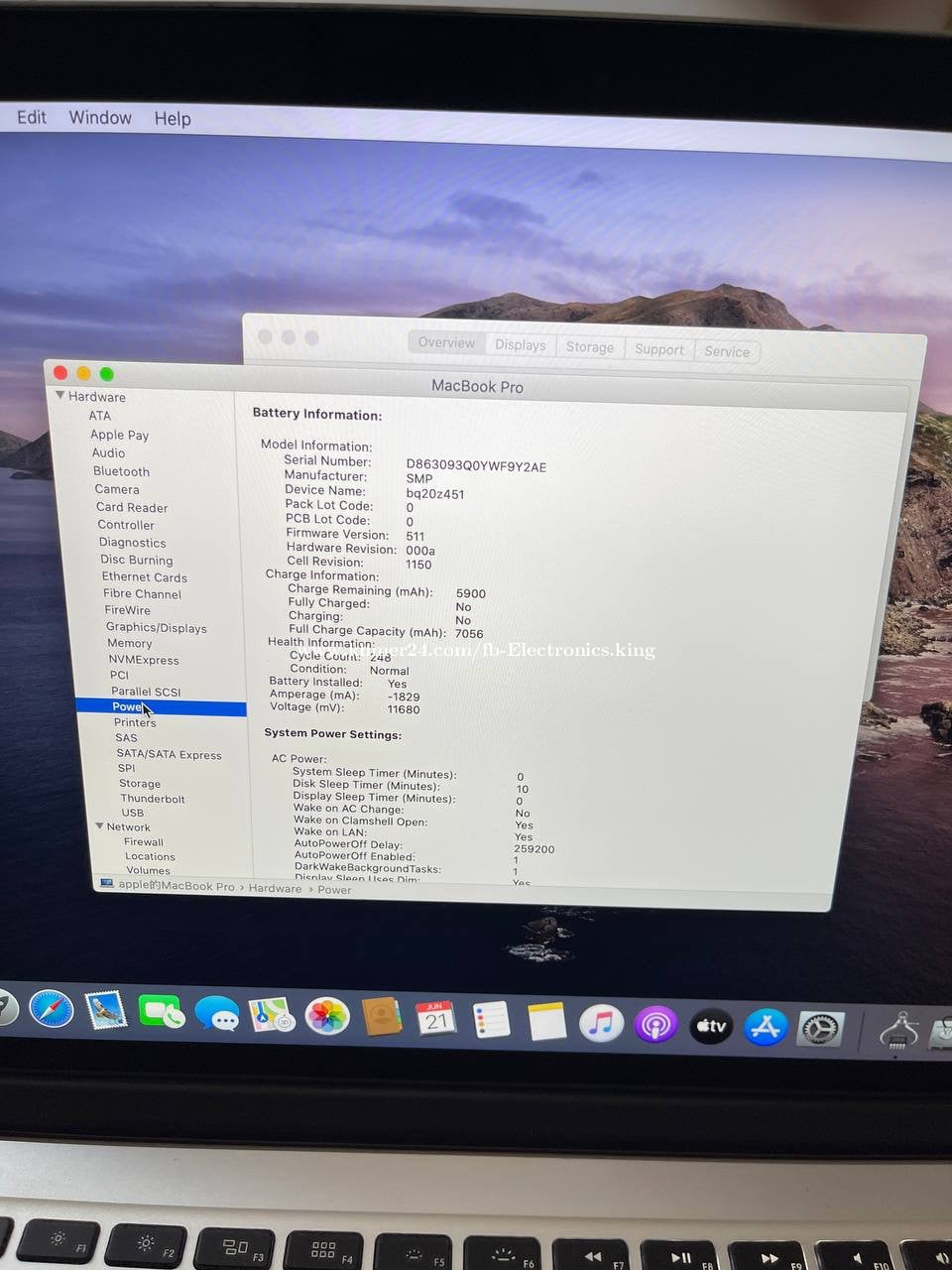Select SPI in the Hardware list
The width and height of the screenshot is (952, 1270).
click(x=127, y=768)
